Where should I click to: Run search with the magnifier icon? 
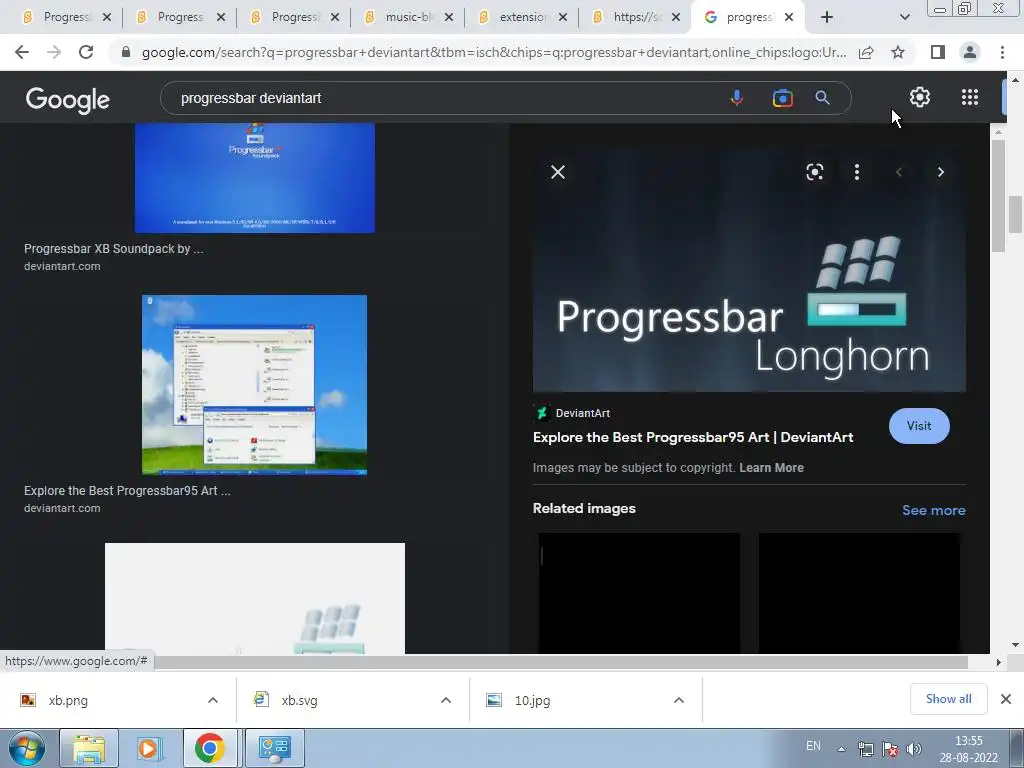pyautogui.click(x=822, y=98)
